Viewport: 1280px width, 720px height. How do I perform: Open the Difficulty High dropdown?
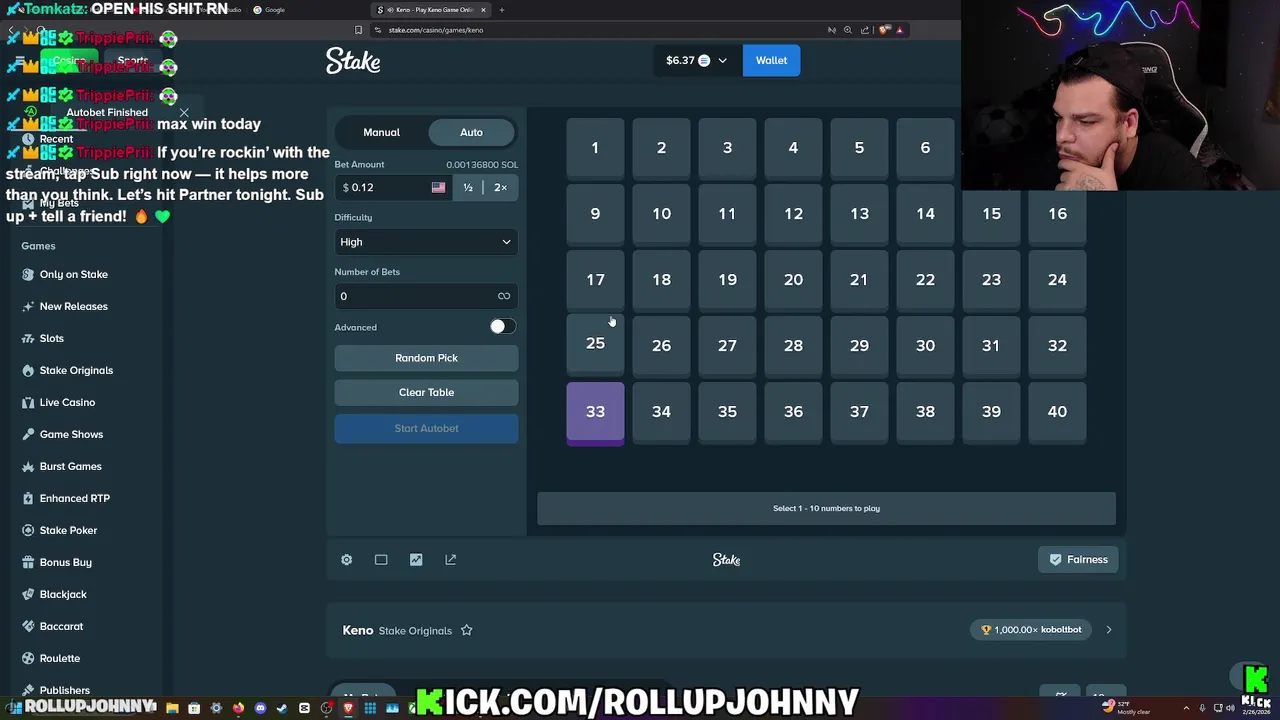click(x=426, y=242)
